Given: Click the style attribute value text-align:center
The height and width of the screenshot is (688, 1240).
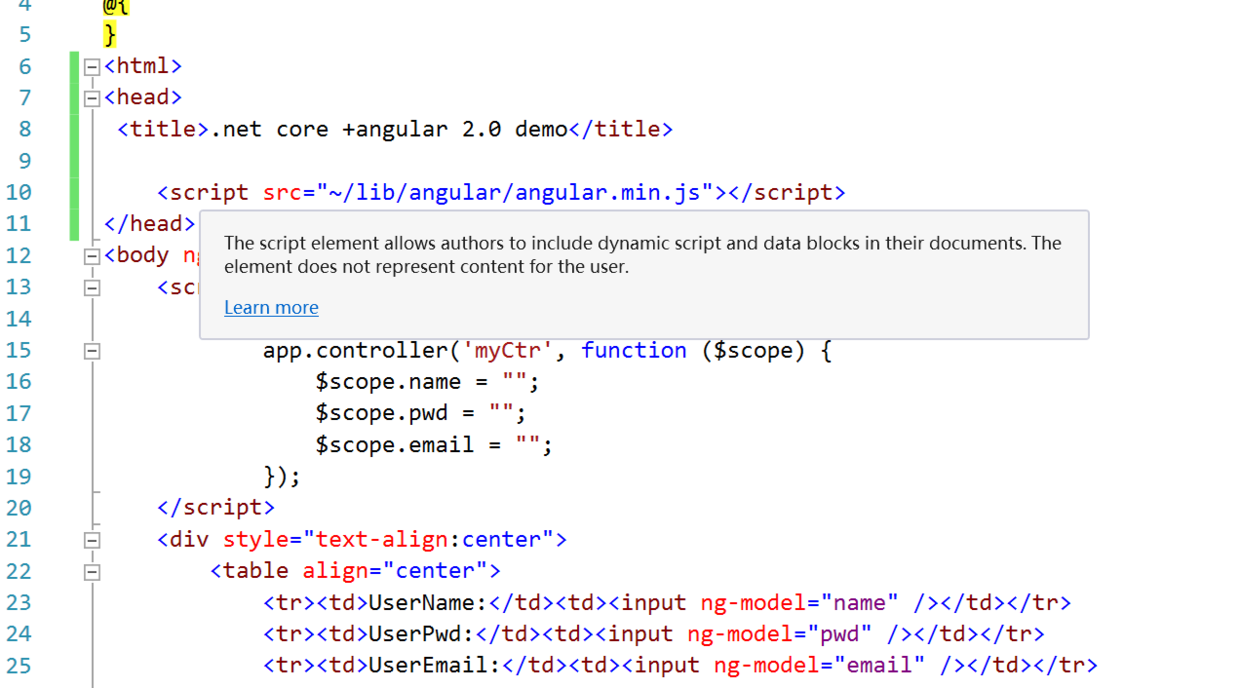Looking at the screenshot, I should (428, 540).
